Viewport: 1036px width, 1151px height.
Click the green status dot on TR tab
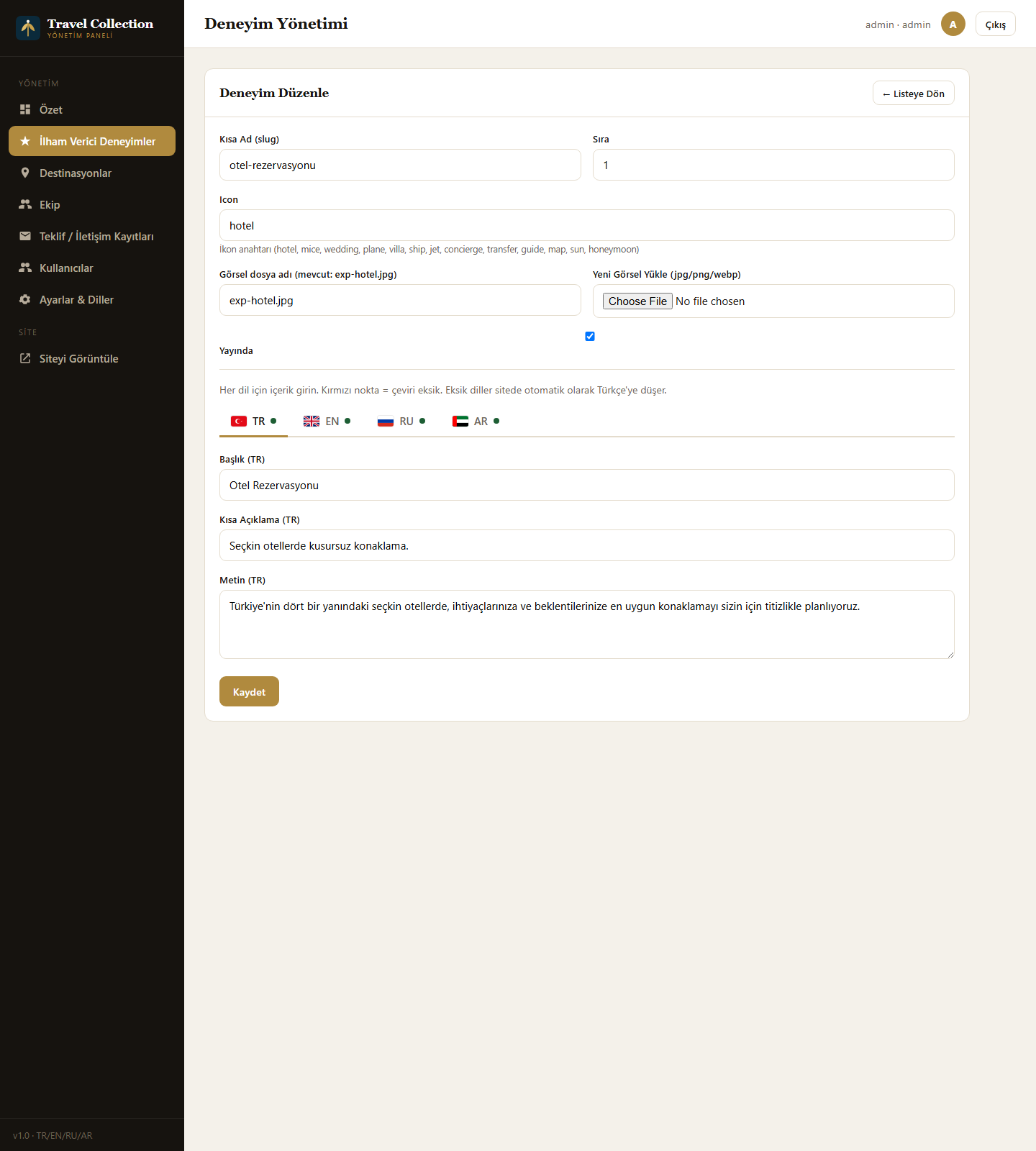click(x=273, y=421)
